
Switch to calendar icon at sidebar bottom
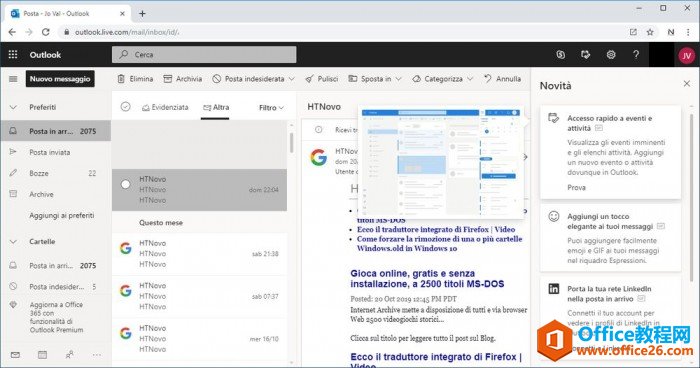42,355
